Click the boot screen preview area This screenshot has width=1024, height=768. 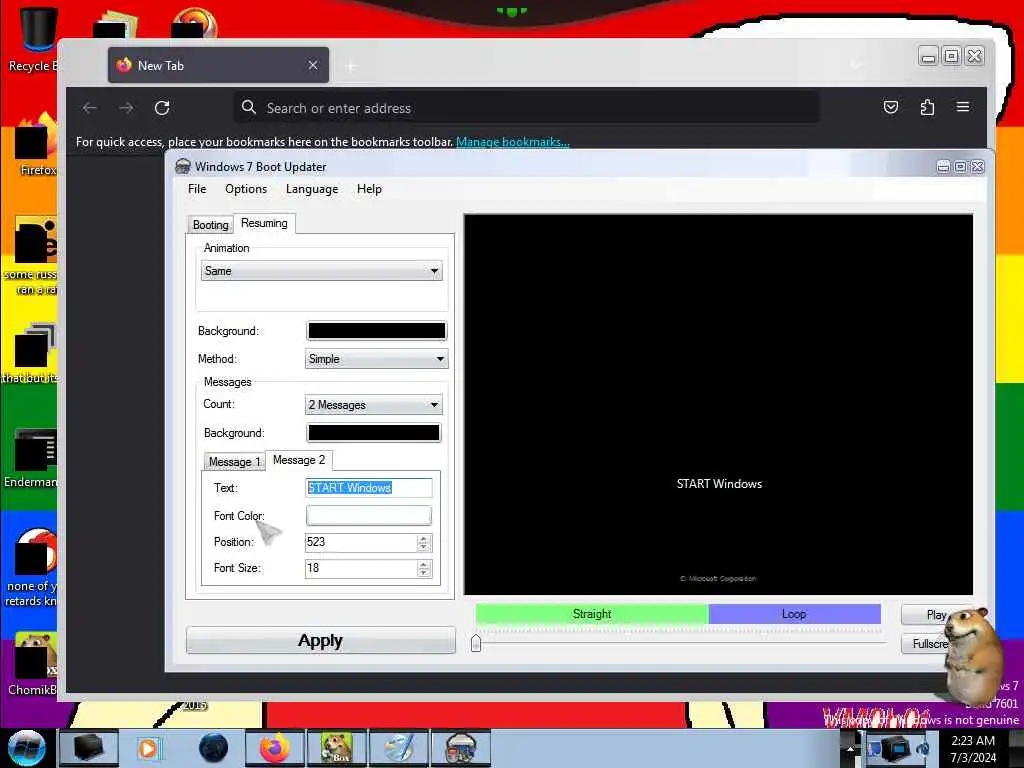tap(718, 404)
